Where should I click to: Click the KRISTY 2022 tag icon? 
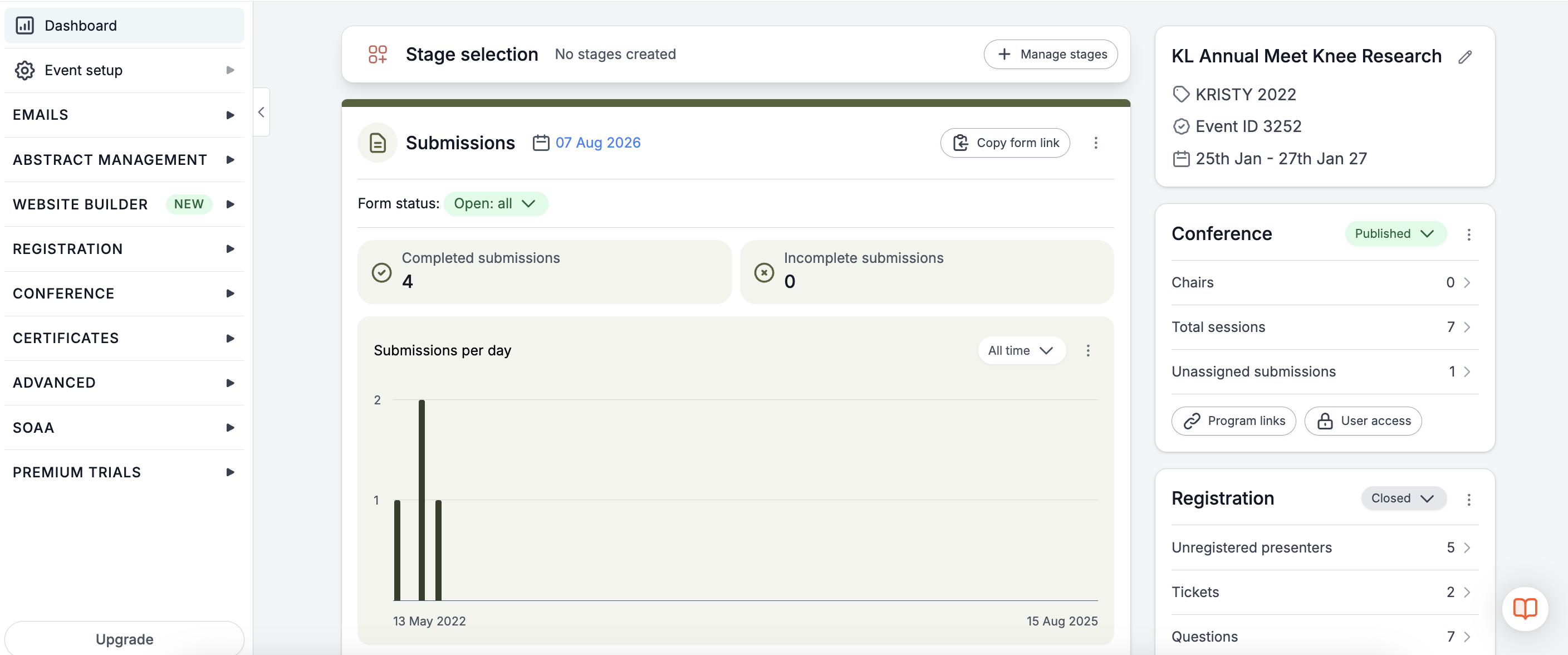coord(1181,94)
